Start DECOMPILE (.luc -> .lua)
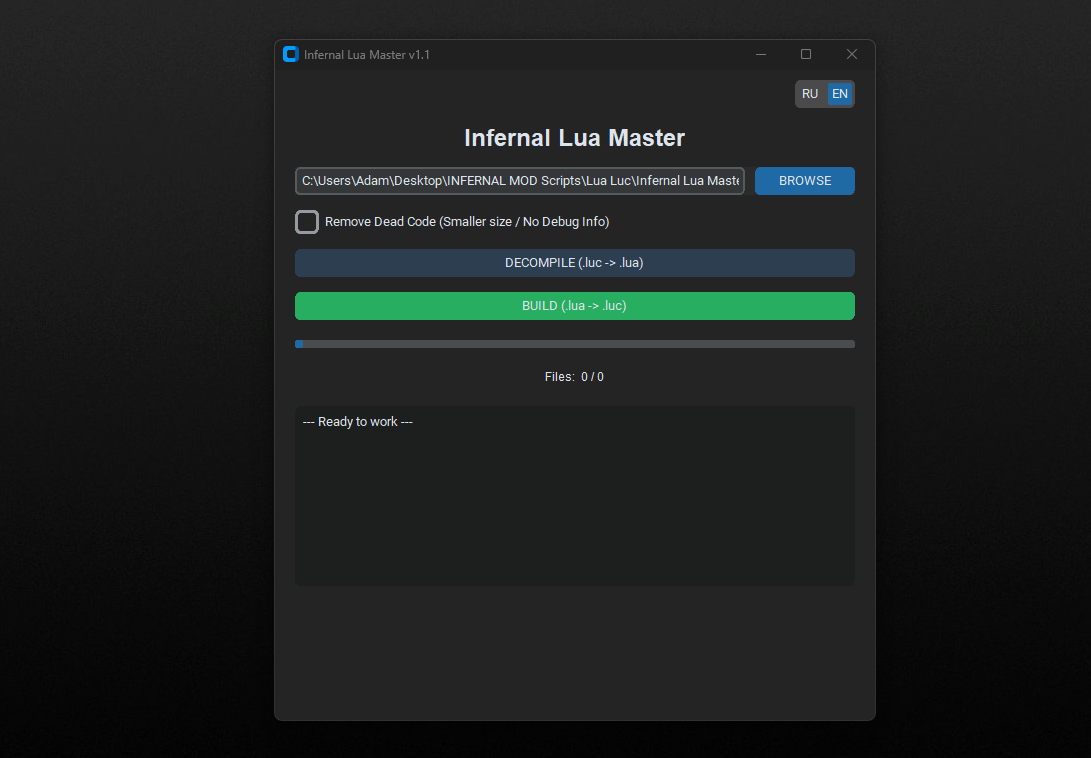This screenshot has width=1091, height=758. coord(575,263)
